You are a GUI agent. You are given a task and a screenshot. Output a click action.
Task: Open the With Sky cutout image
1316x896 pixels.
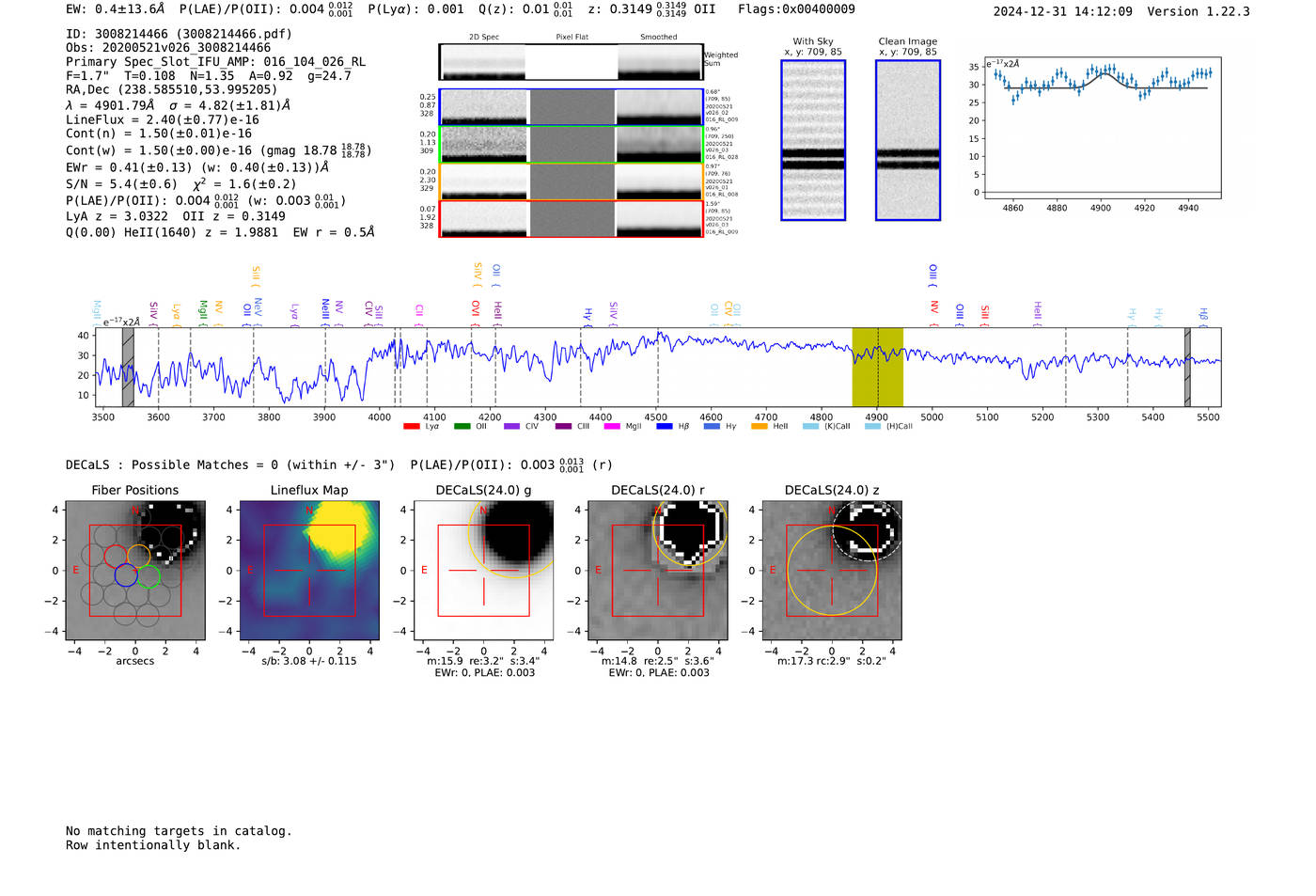[813, 140]
